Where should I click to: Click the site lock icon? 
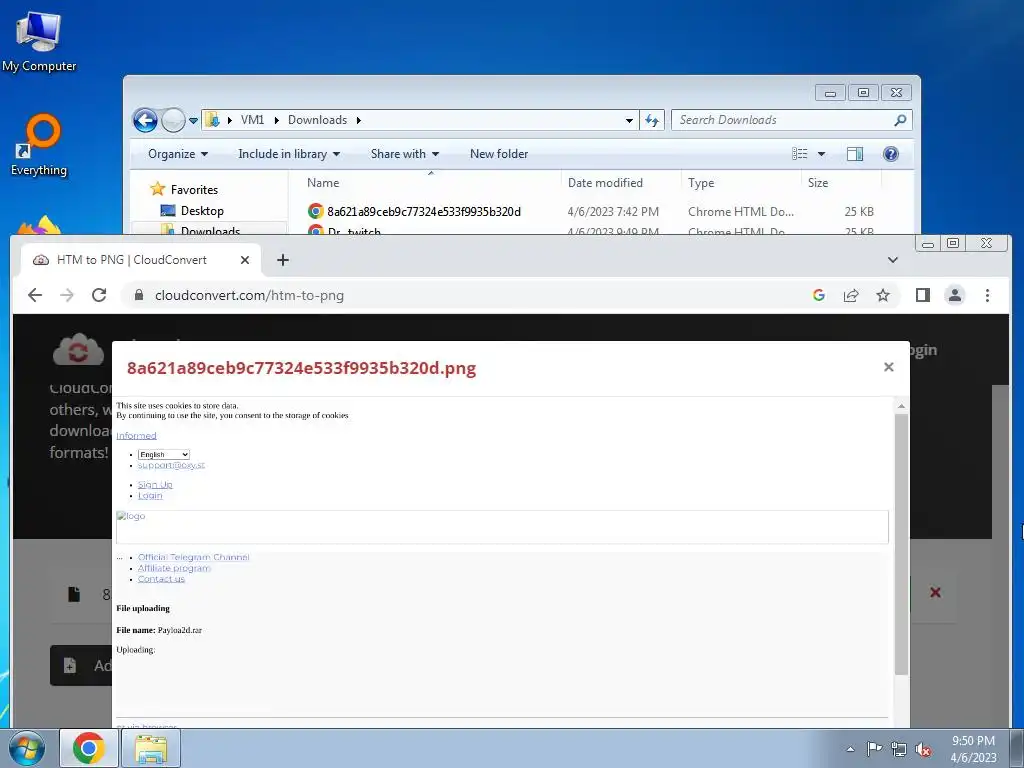tap(138, 295)
